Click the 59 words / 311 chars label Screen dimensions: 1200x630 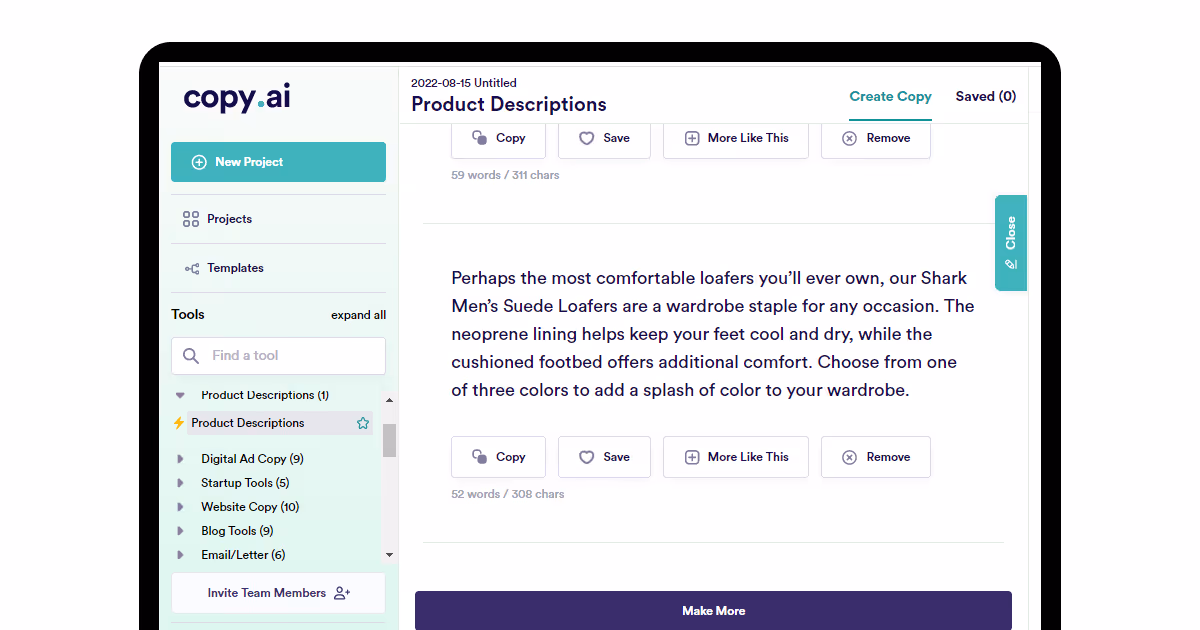tap(505, 175)
